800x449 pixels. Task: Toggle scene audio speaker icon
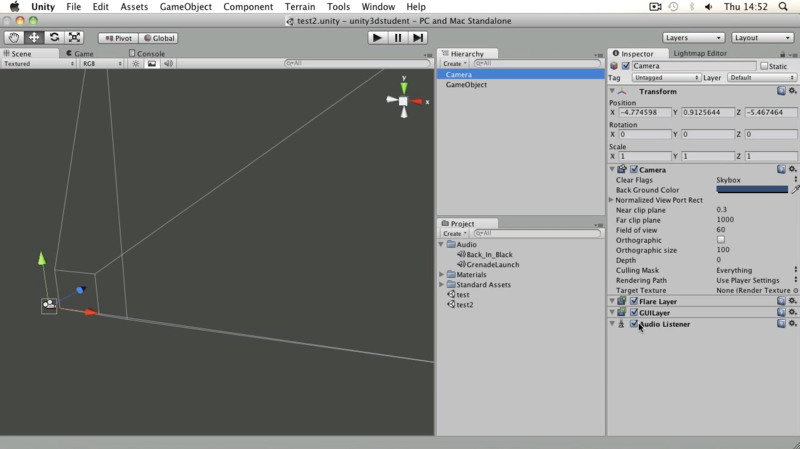(168, 64)
